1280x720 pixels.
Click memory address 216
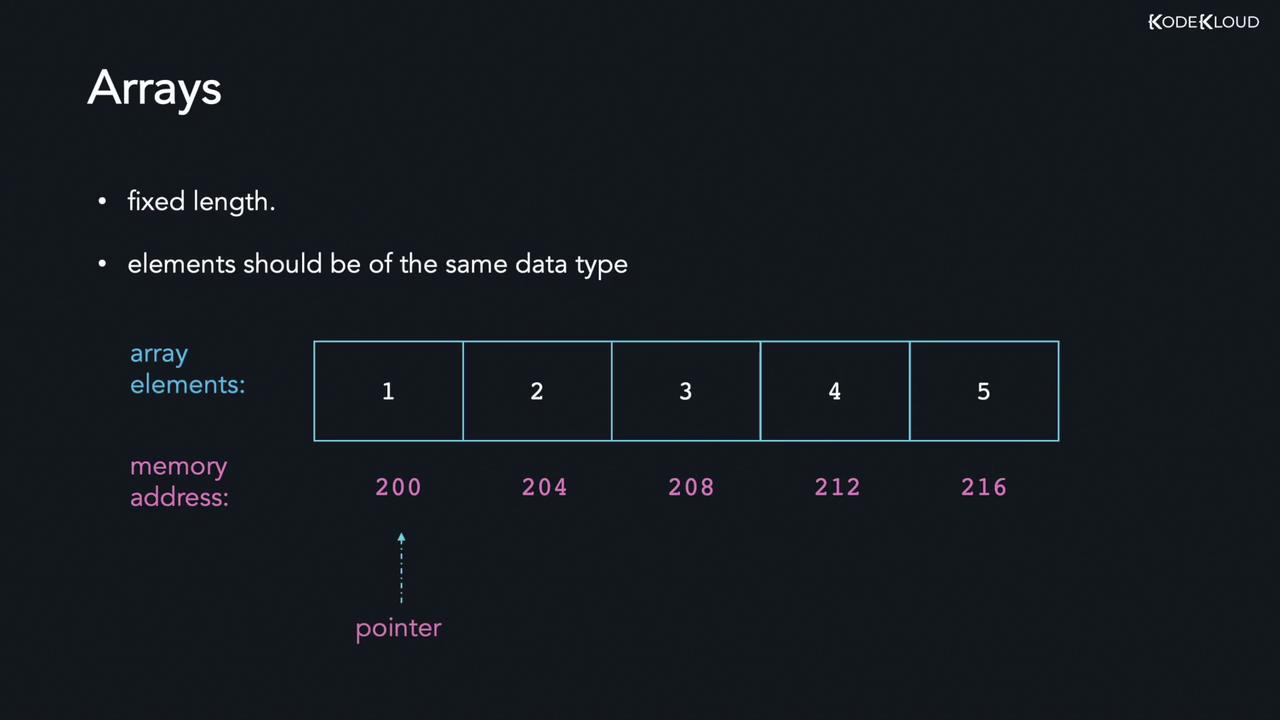point(984,487)
